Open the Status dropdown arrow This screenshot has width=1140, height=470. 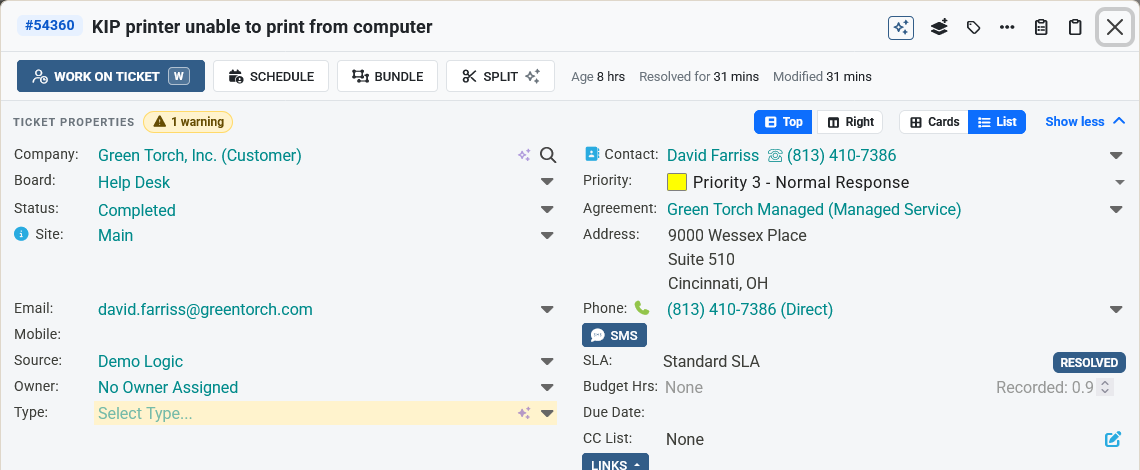click(x=547, y=210)
